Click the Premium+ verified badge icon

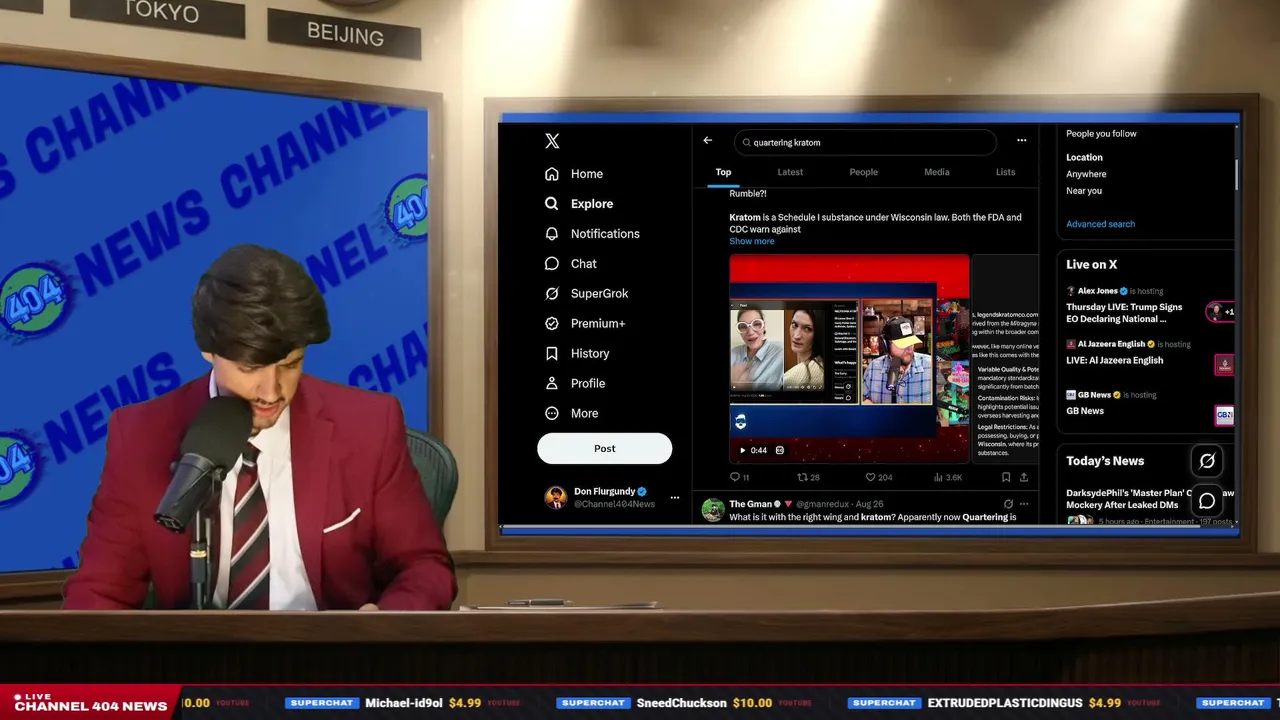[551, 324]
